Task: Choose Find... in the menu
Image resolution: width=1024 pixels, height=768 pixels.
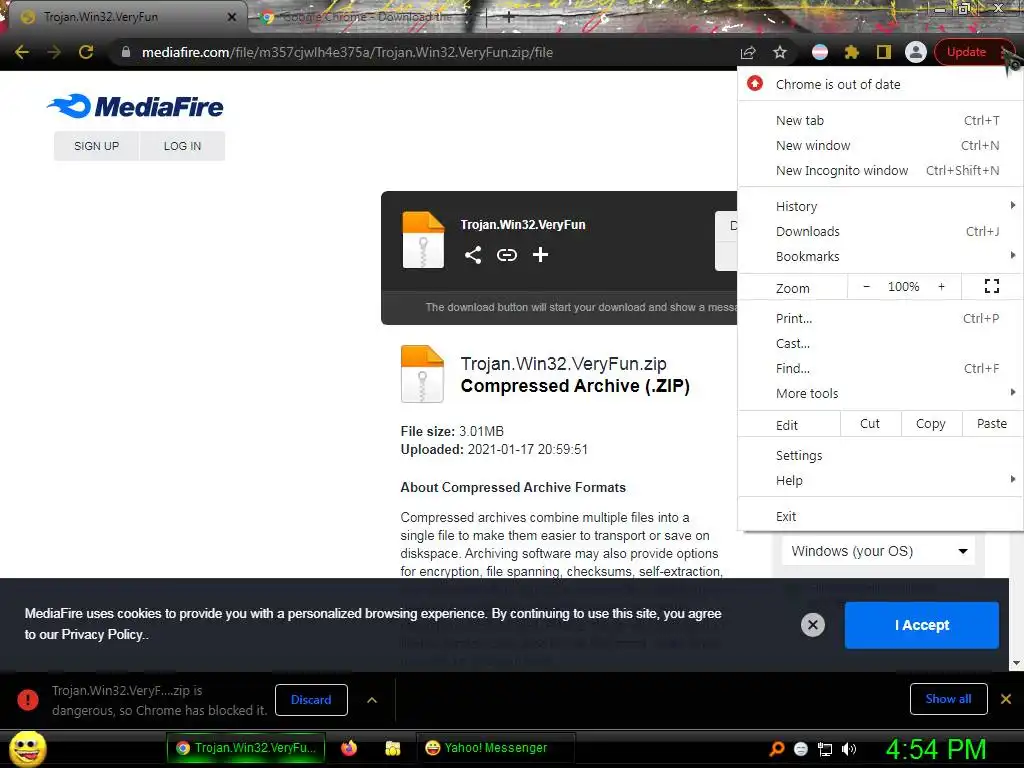Action: (880, 368)
